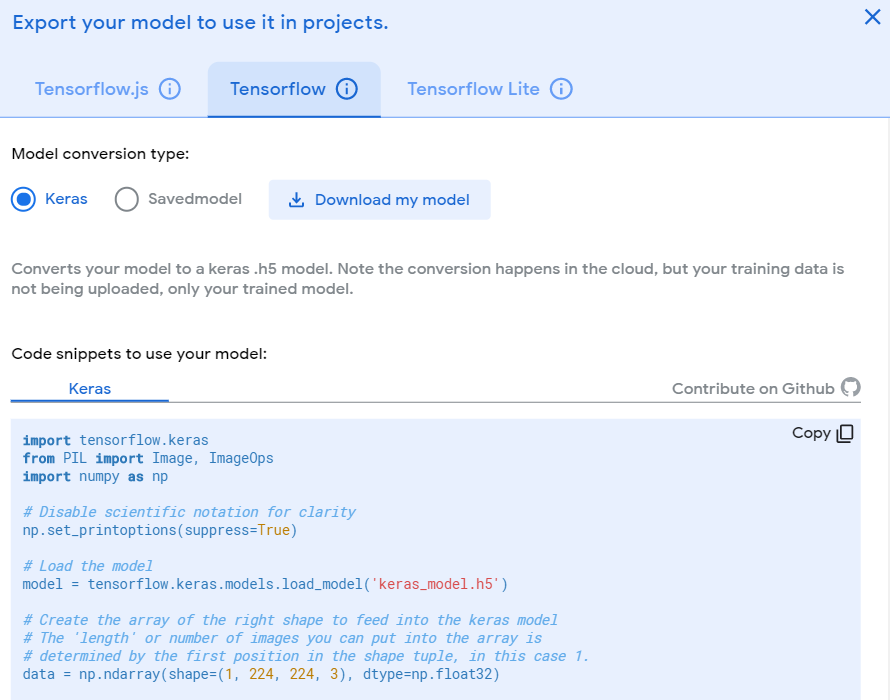Open the info icon beside the Tensorflow tab
890x700 pixels.
[x=347, y=89]
